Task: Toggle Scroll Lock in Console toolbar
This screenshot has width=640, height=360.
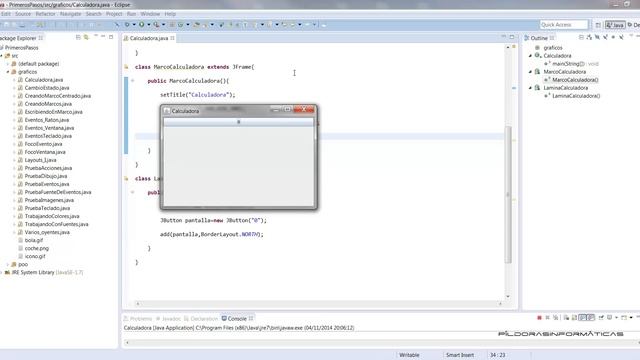Action: click(574, 318)
